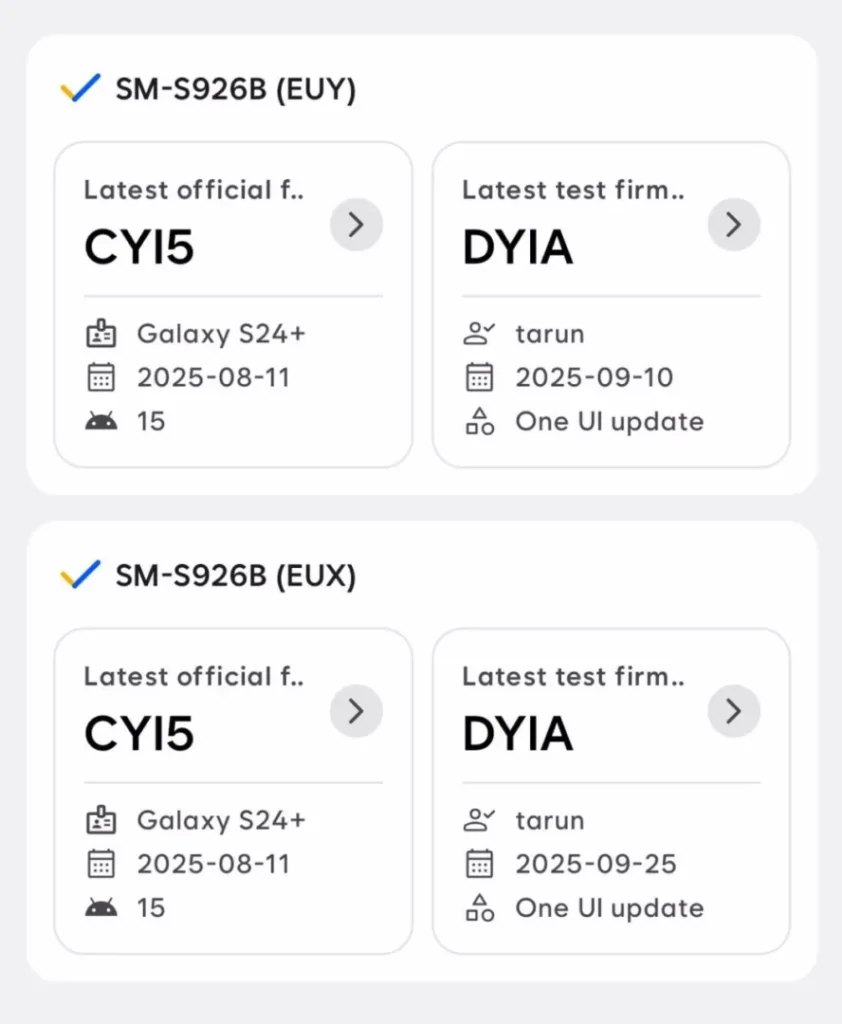Select the SM-S926B (EUX) header title
The width and height of the screenshot is (842, 1024).
click(x=236, y=576)
